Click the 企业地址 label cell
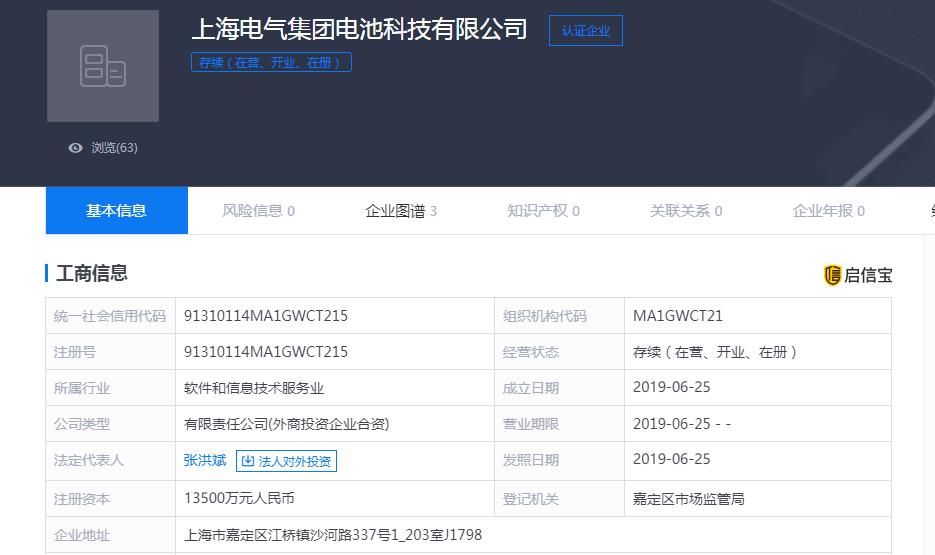The height and width of the screenshot is (555, 935). [x=110, y=535]
